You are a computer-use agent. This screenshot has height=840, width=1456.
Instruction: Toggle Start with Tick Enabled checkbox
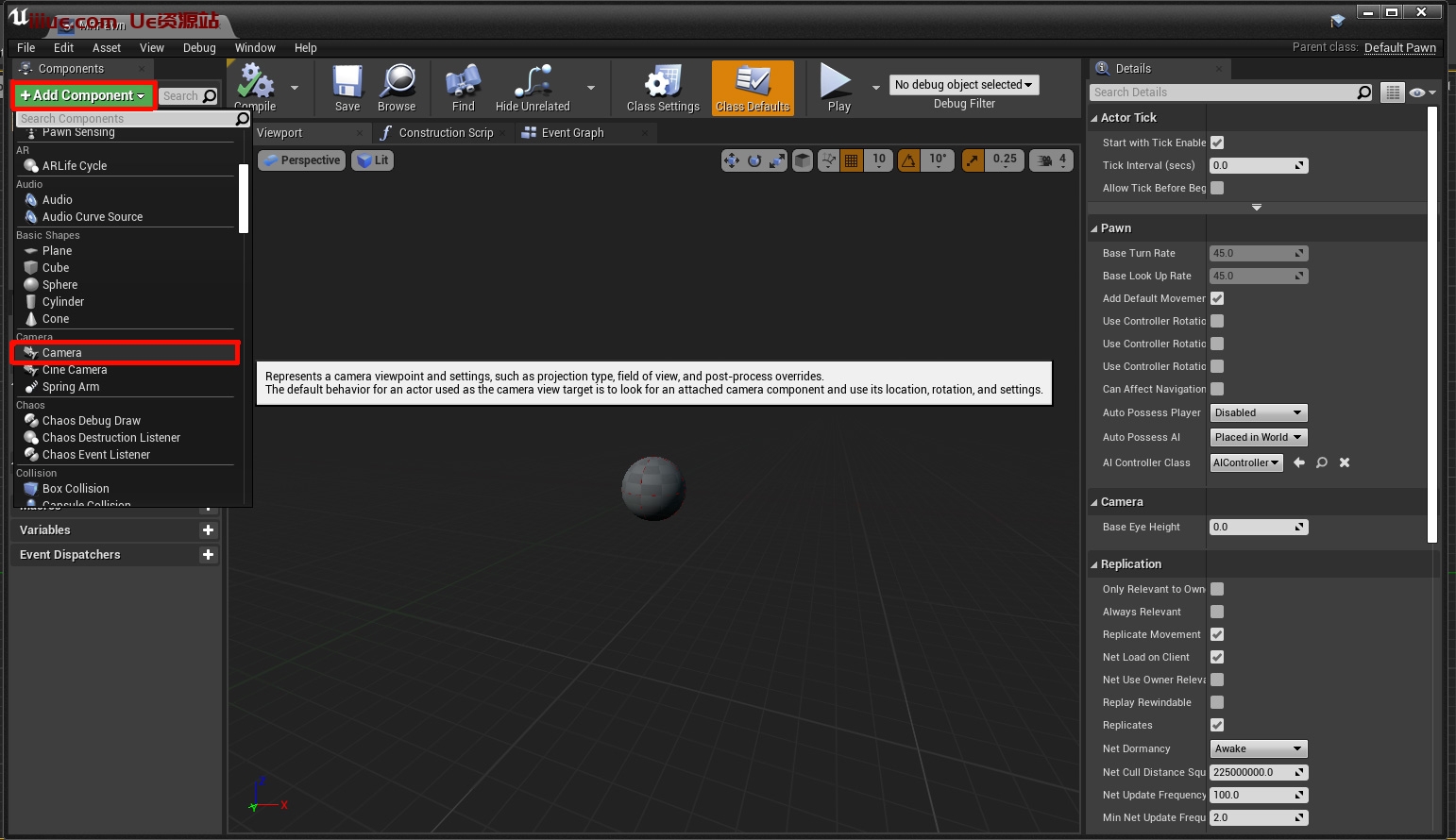coord(1217,143)
